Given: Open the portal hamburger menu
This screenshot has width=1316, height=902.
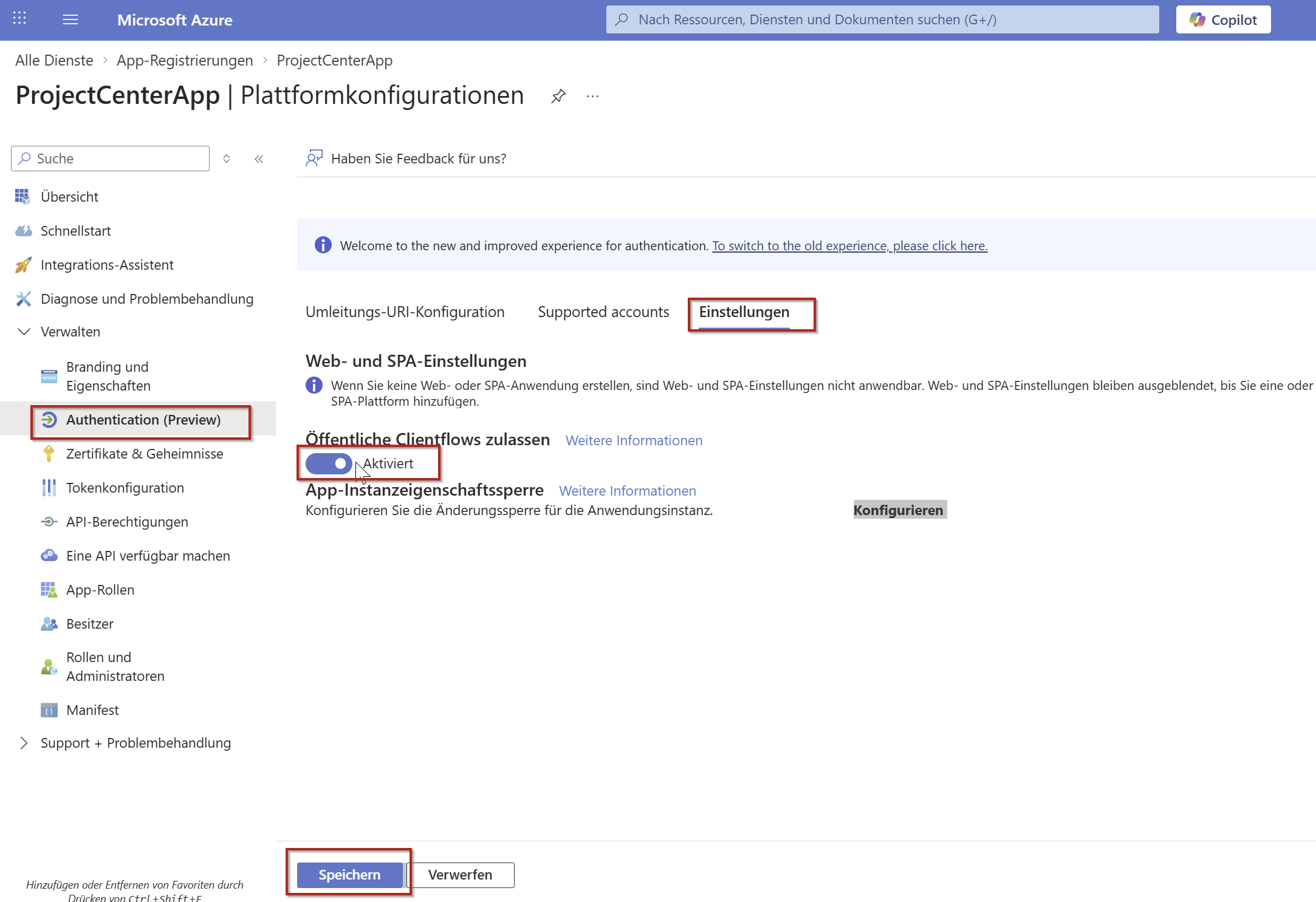Looking at the screenshot, I should (x=70, y=19).
